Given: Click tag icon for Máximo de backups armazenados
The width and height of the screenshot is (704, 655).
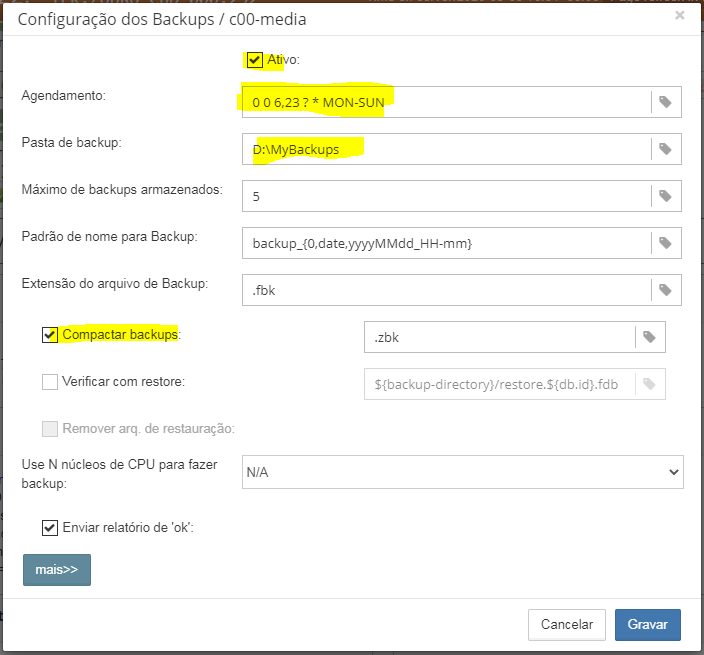Looking at the screenshot, I should point(665,196).
